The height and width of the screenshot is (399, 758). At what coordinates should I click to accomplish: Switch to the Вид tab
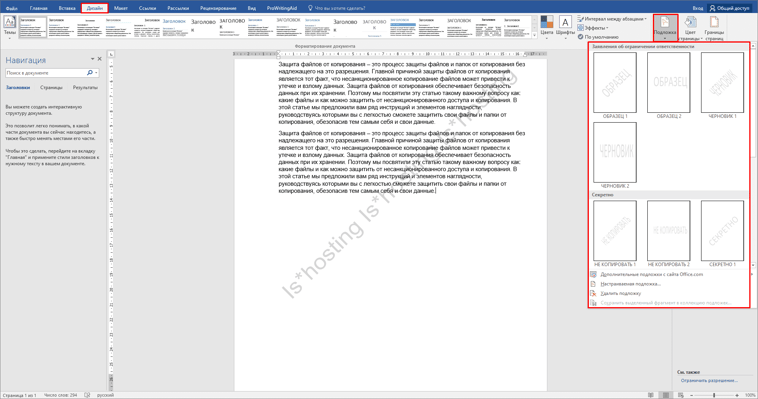tap(252, 8)
